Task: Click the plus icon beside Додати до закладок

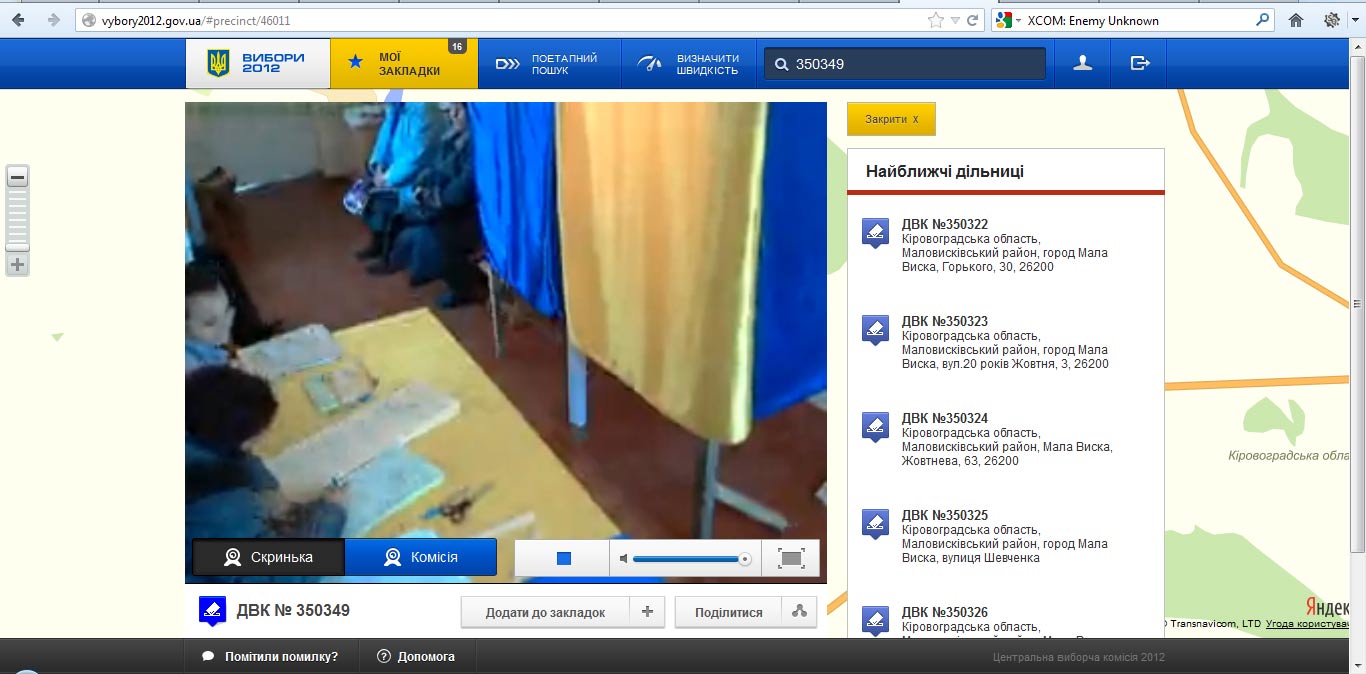Action: pos(647,612)
